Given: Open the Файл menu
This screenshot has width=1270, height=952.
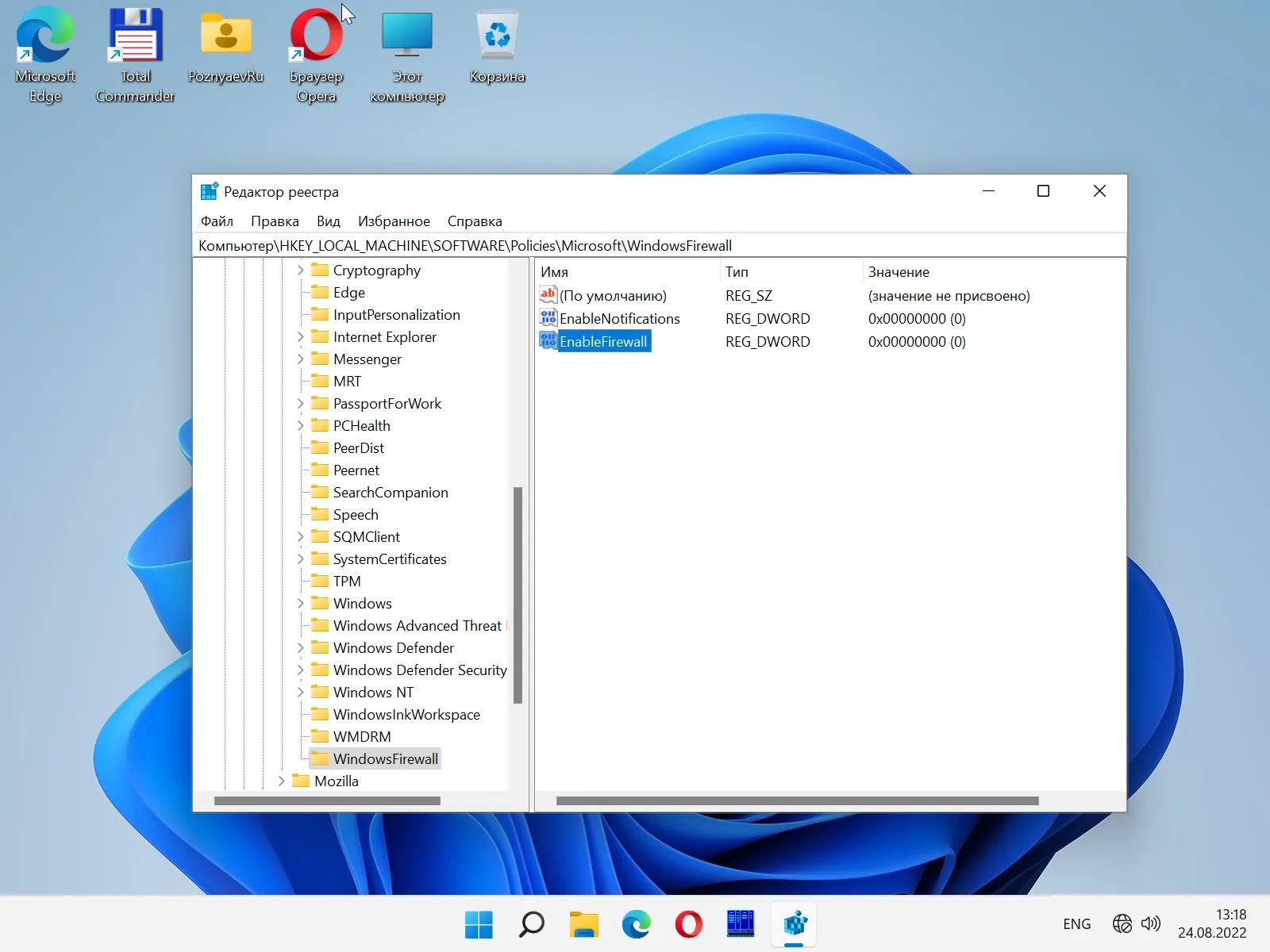Looking at the screenshot, I should click(217, 221).
